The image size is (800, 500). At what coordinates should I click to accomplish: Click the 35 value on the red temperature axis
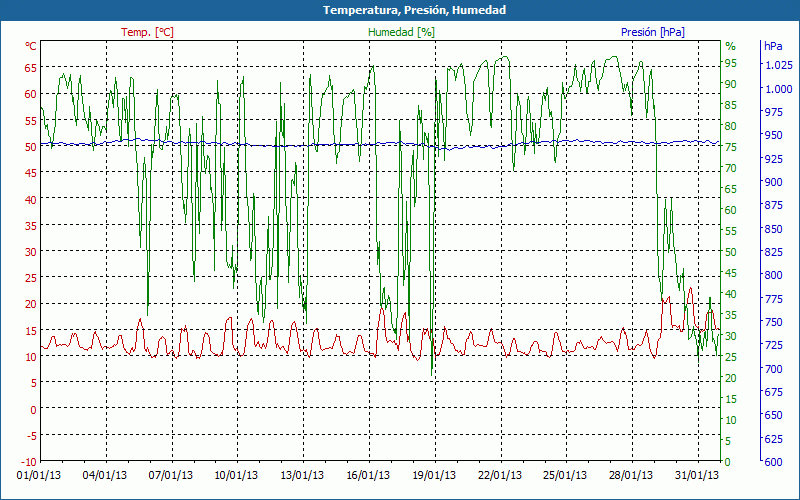(31, 226)
